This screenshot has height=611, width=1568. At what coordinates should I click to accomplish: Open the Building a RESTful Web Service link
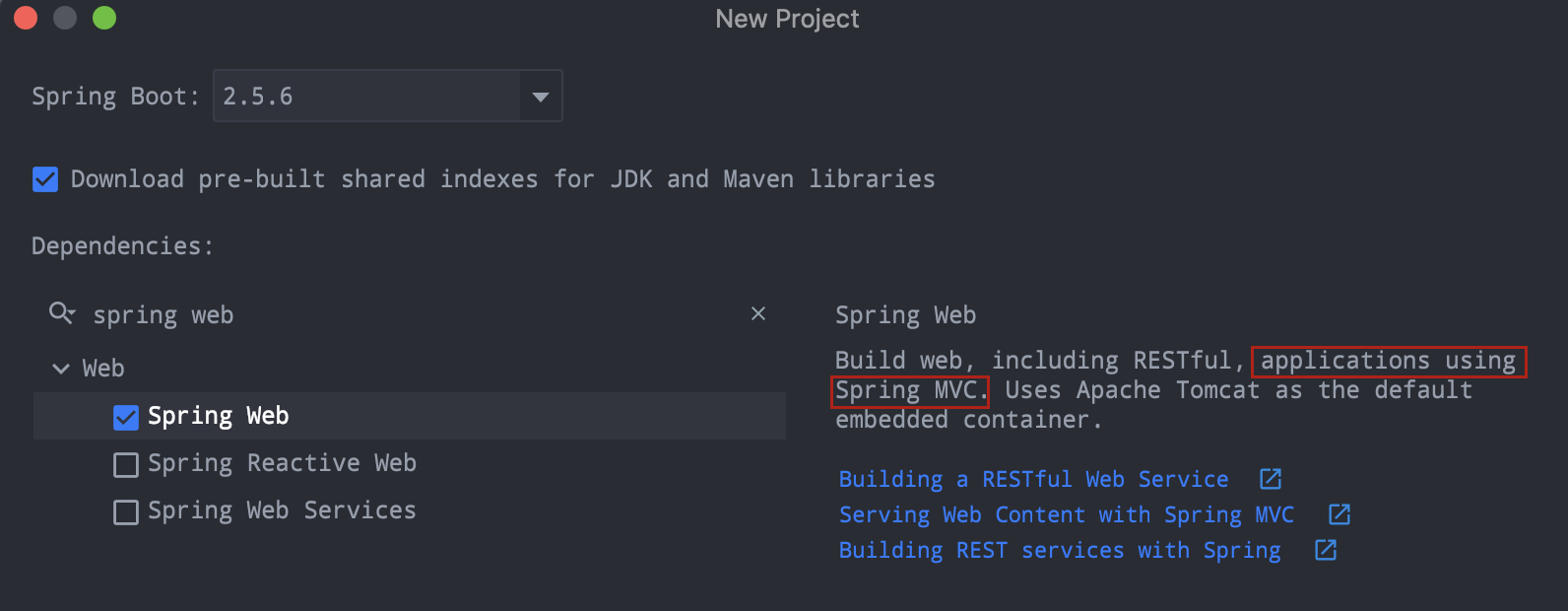pos(1032,479)
